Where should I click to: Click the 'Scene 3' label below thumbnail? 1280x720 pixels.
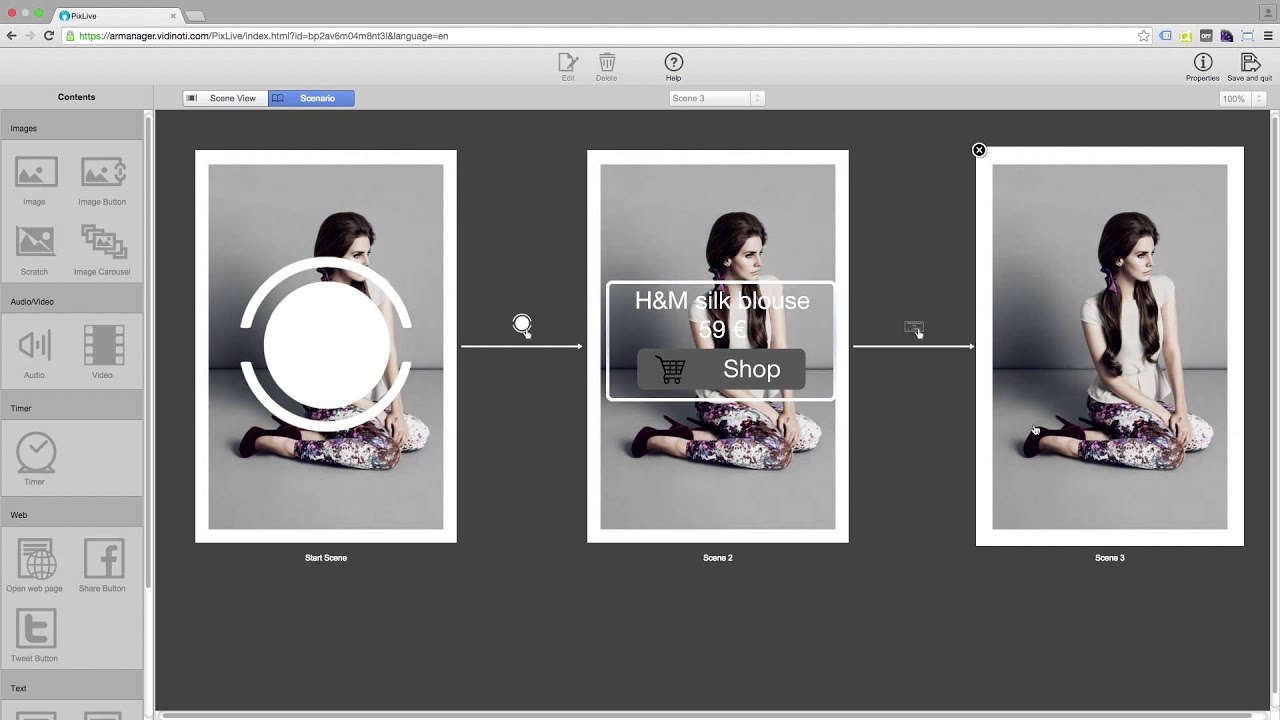[x=1110, y=558]
